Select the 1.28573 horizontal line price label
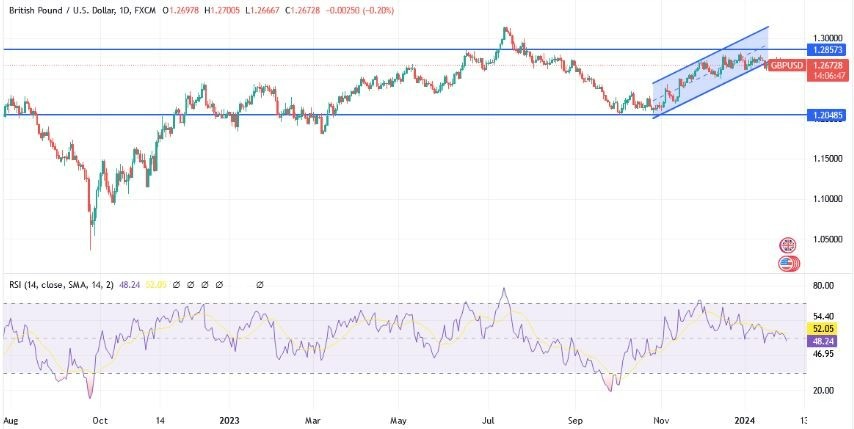The image size is (854, 429). coord(827,50)
